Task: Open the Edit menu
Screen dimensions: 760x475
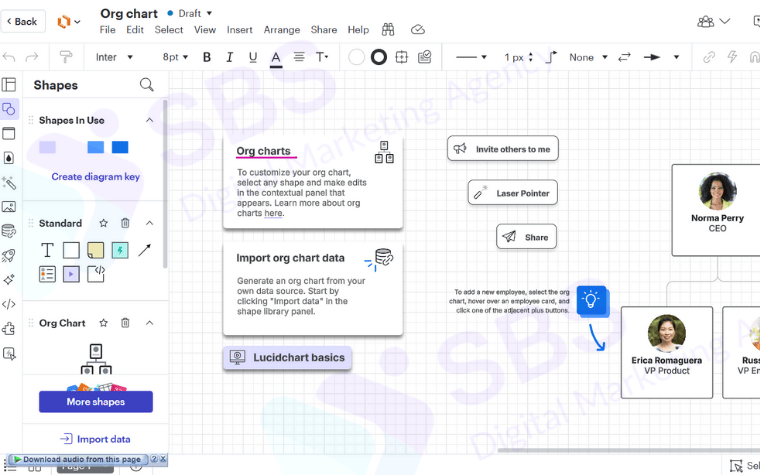Action: (x=135, y=30)
